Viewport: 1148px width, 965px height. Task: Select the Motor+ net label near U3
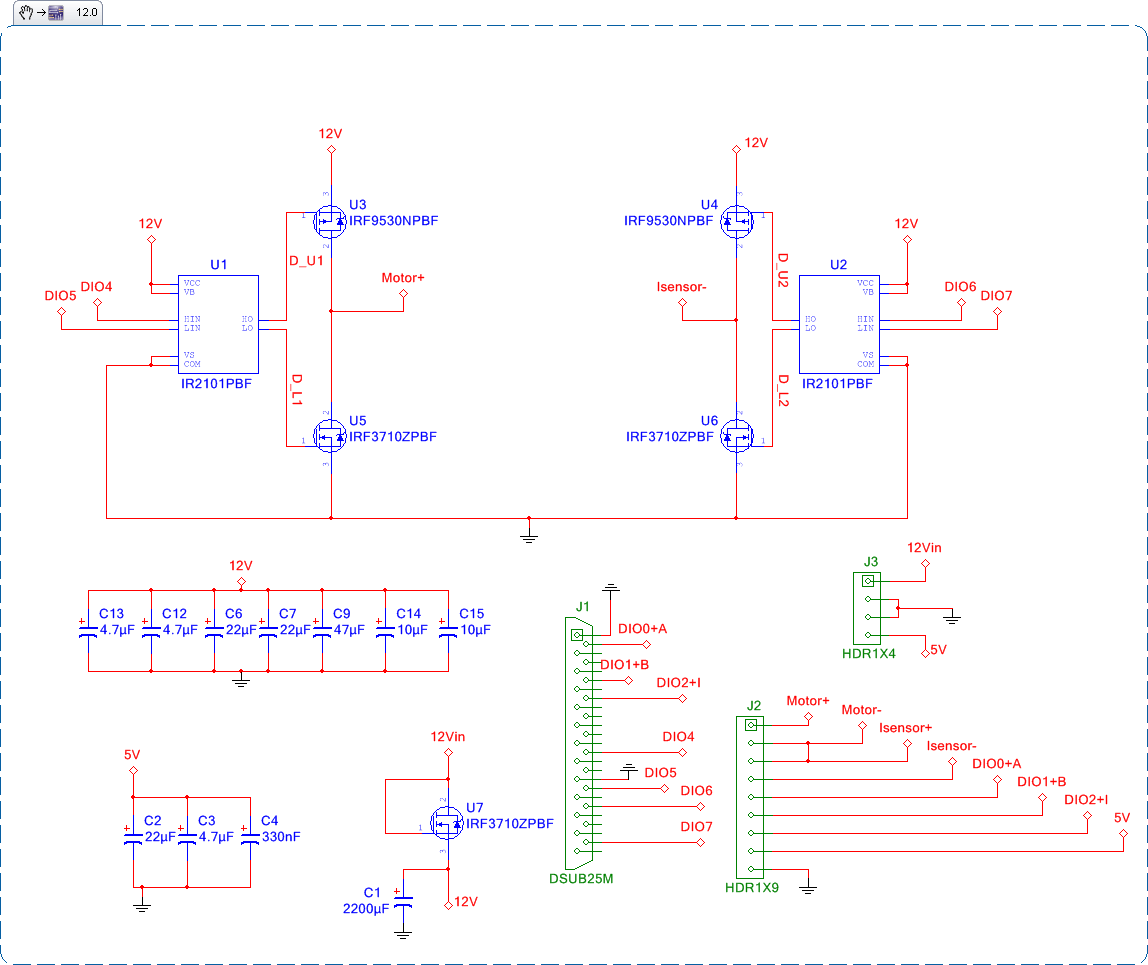coord(401,279)
